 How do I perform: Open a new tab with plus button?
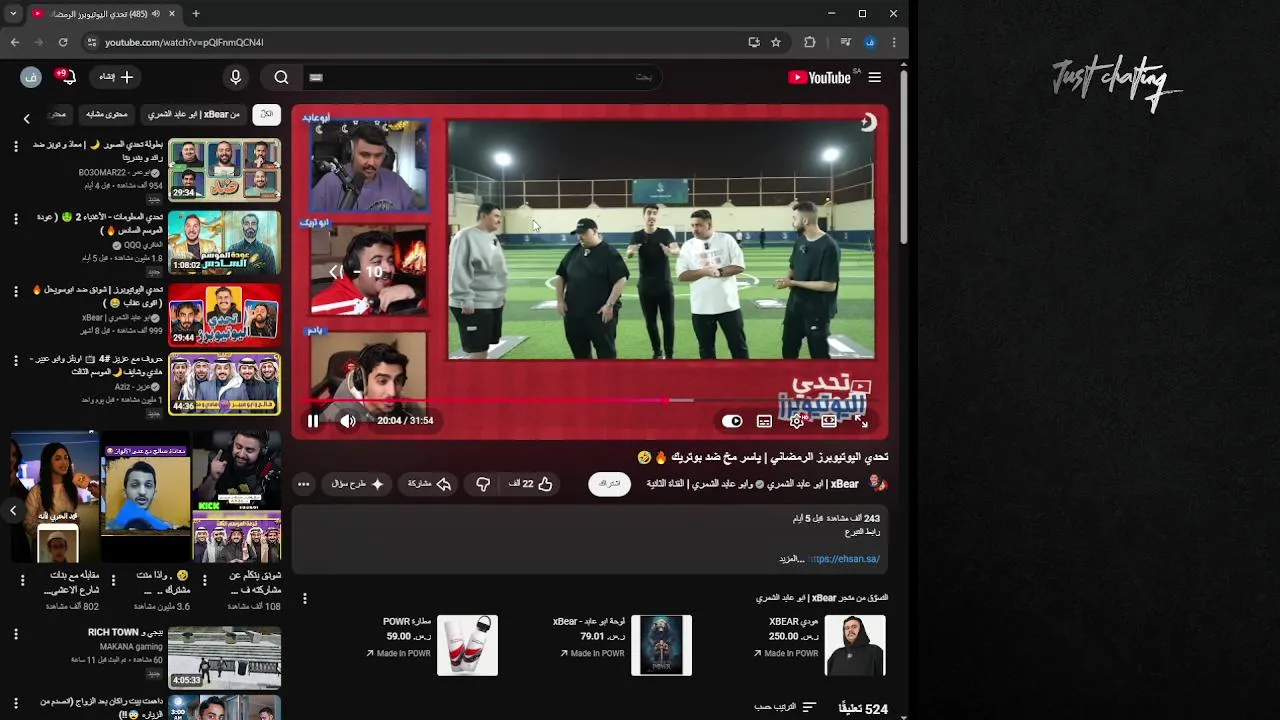point(196,14)
